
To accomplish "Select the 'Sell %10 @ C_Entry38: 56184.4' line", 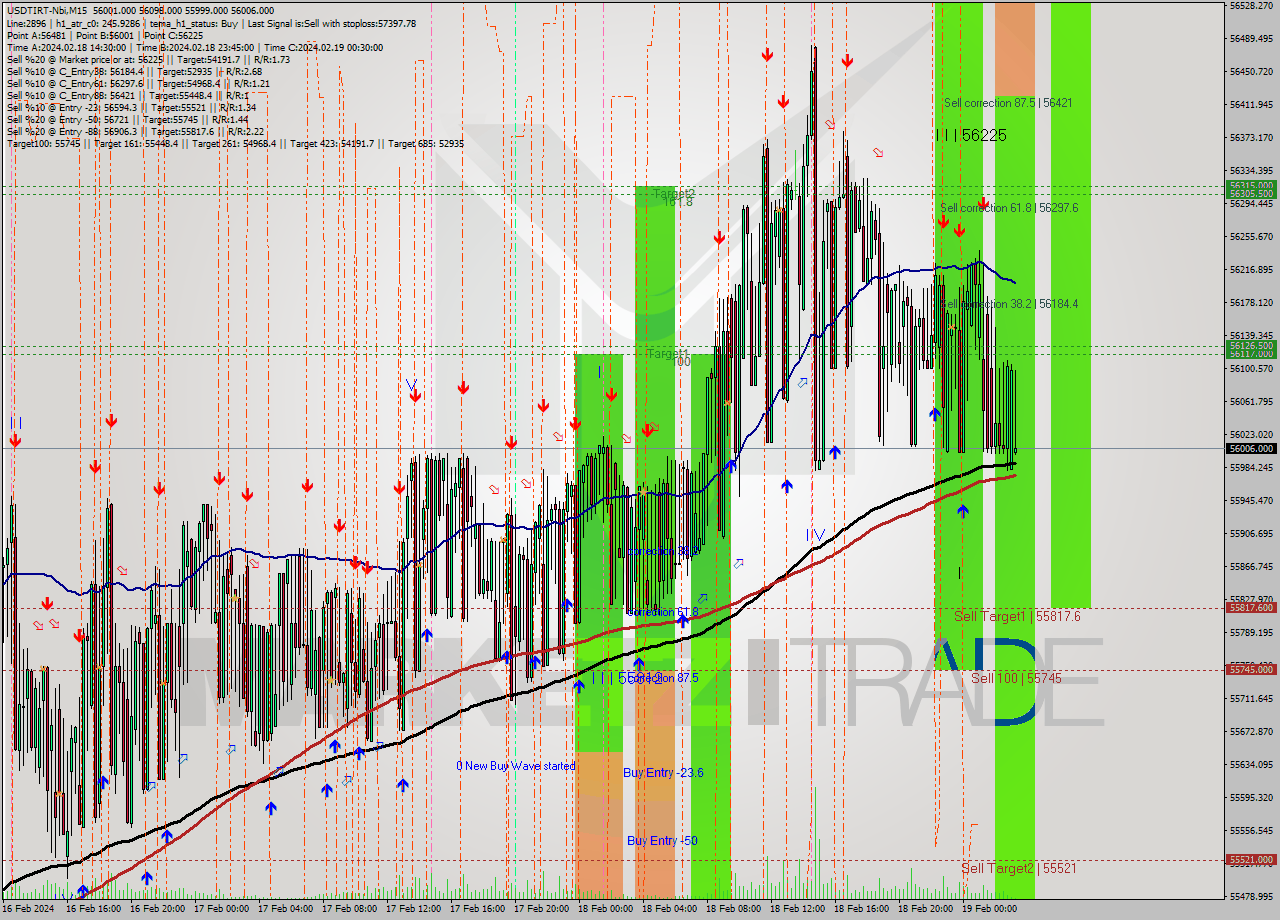I will coord(134,71).
